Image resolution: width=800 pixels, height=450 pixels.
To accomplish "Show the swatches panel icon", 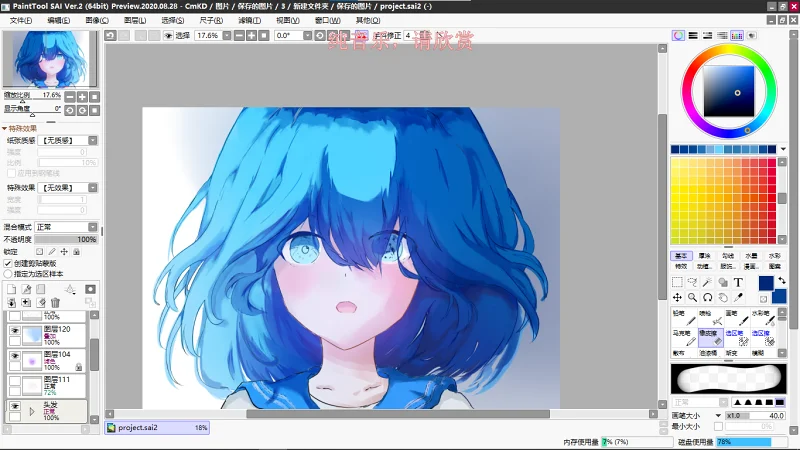I will pyautogui.click(x=737, y=35).
